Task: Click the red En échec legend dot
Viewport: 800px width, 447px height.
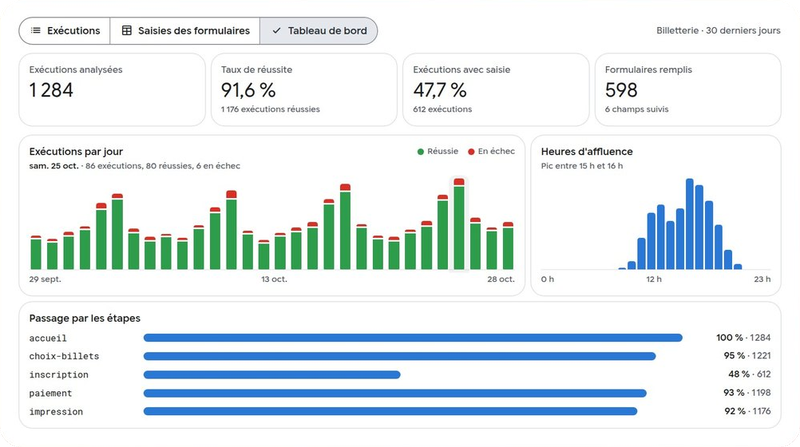Action: [x=471, y=152]
